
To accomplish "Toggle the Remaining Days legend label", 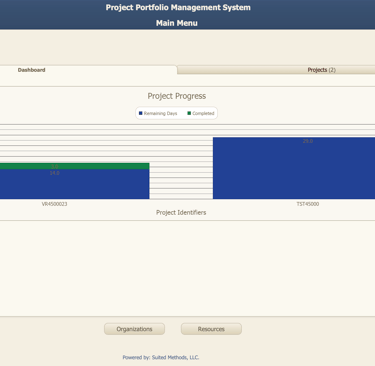I will pyautogui.click(x=160, y=113).
